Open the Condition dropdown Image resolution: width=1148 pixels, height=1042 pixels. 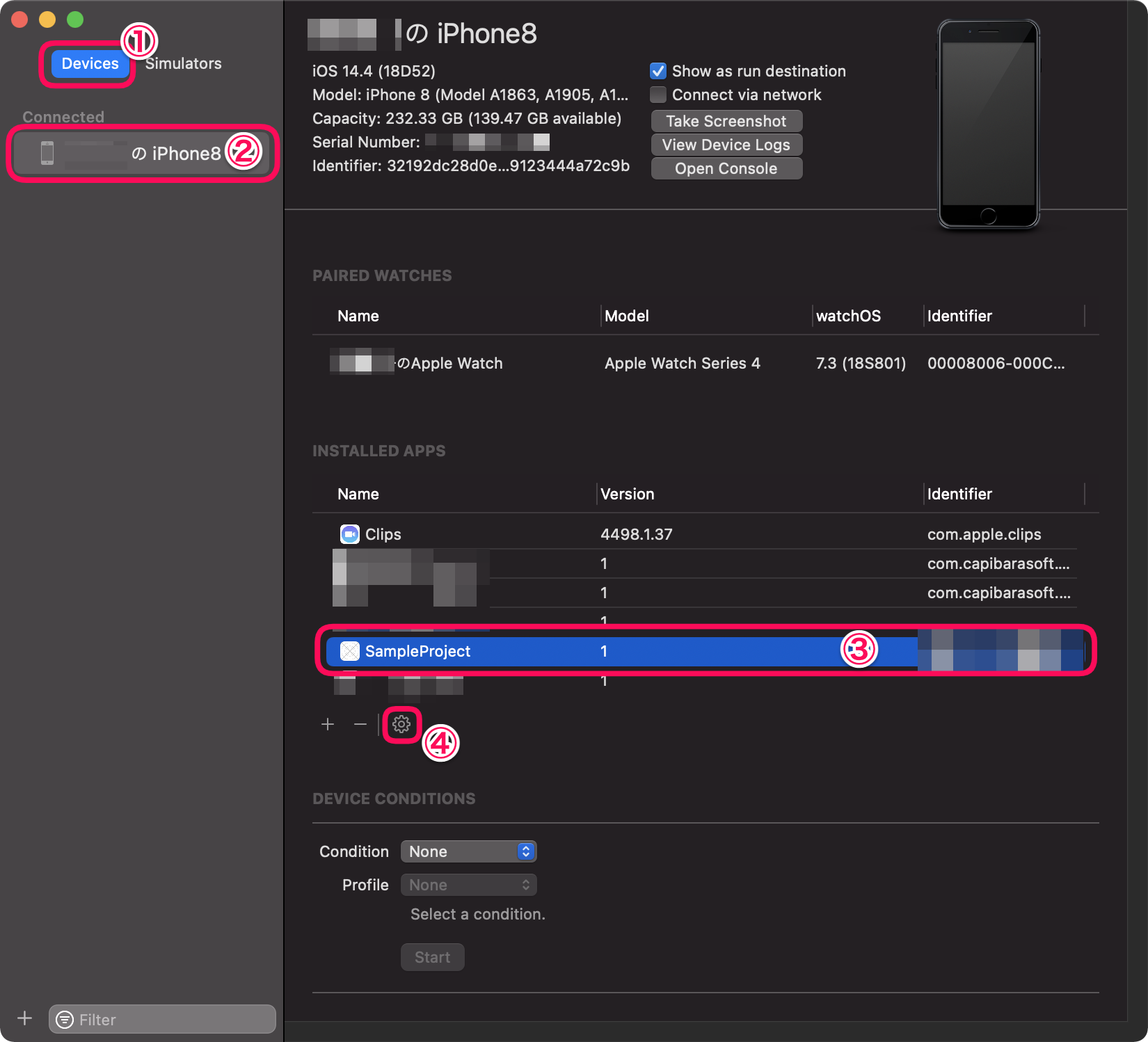click(x=468, y=851)
